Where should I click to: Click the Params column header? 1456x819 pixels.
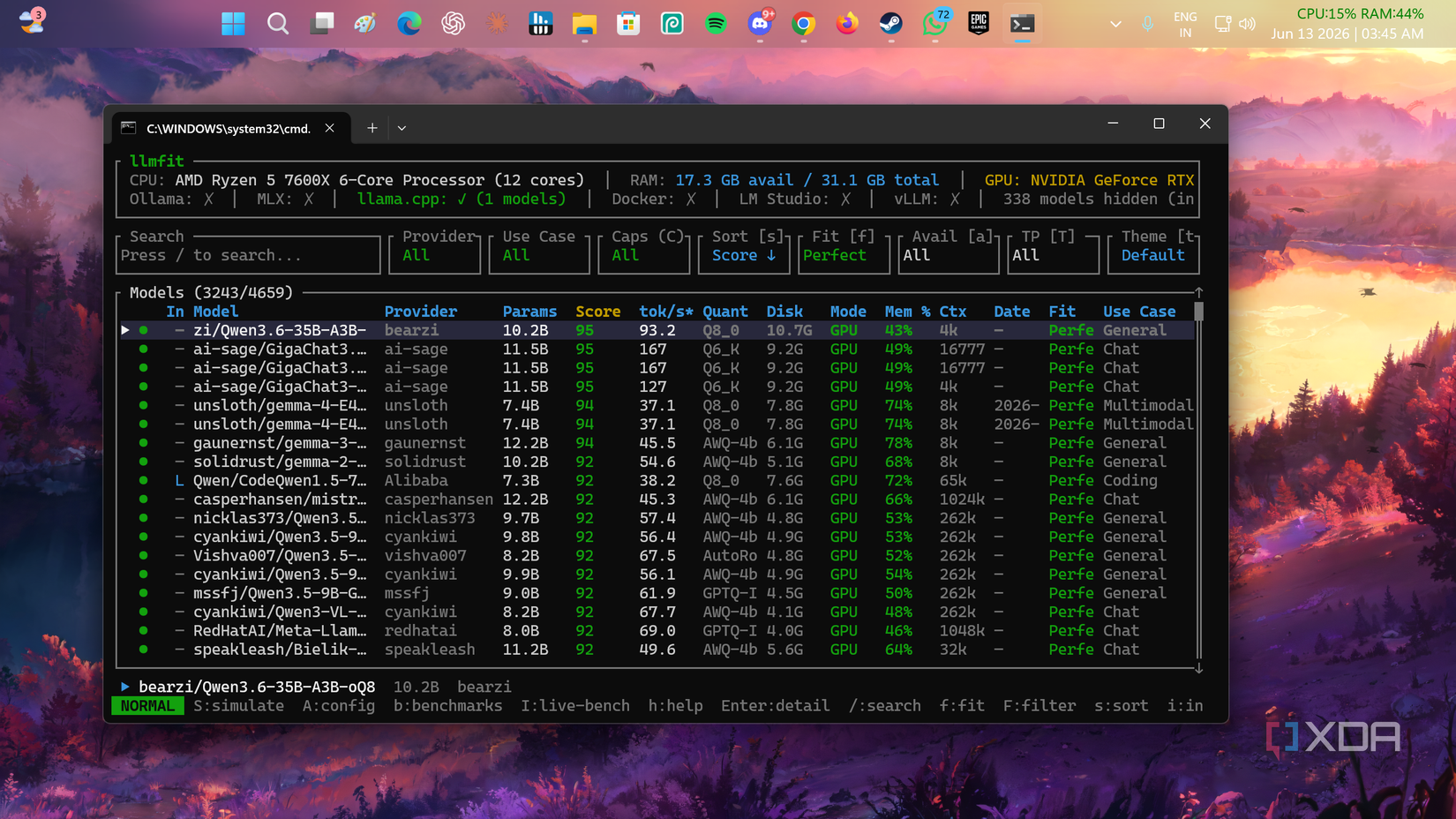coord(529,312)
